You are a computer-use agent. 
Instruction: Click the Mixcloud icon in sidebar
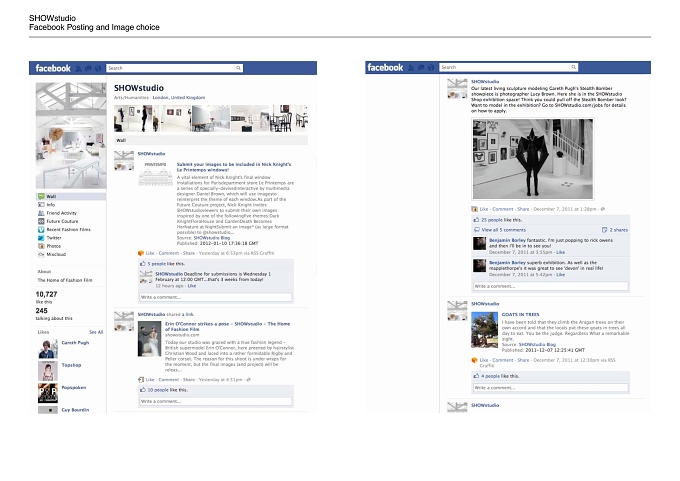coord(41,254)
